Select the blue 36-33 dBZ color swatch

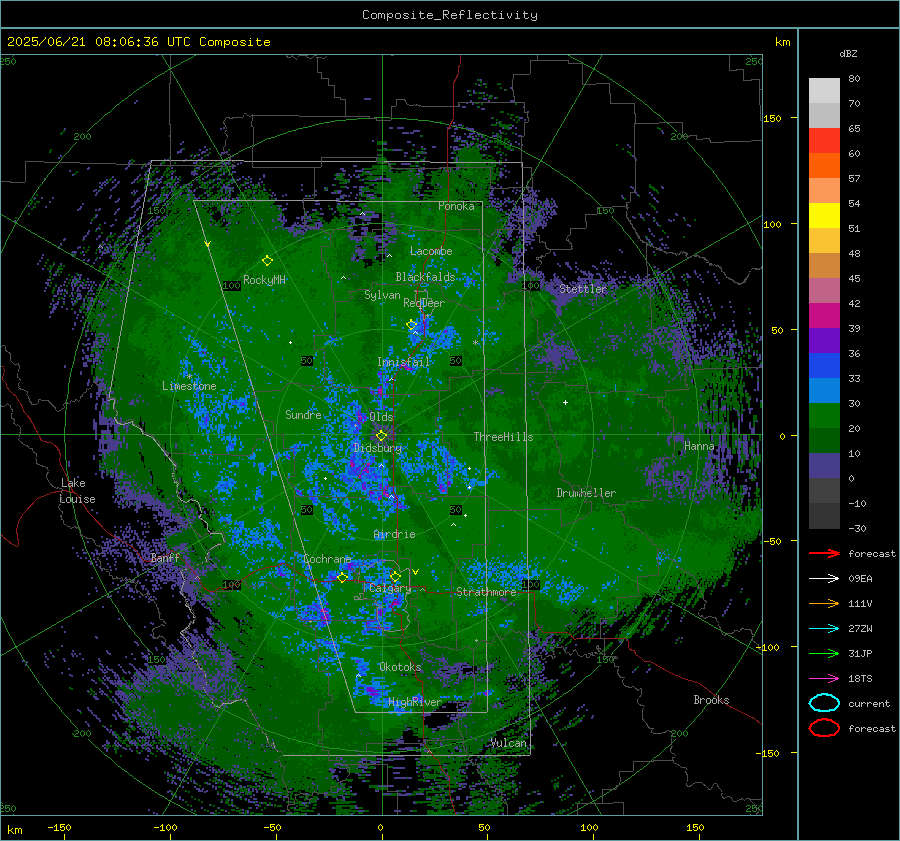coord(824,365)
